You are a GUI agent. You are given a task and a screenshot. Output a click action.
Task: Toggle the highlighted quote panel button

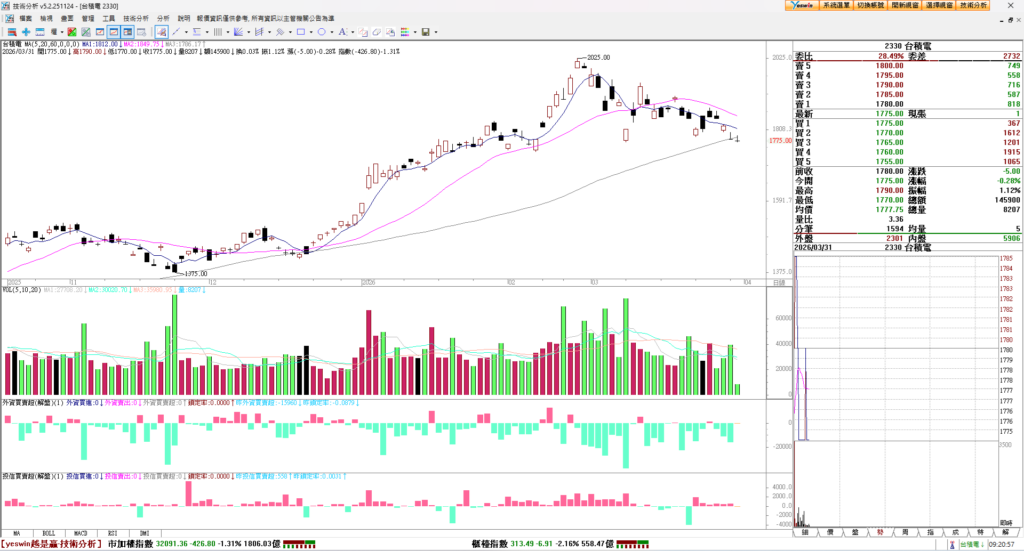[128, 32]
